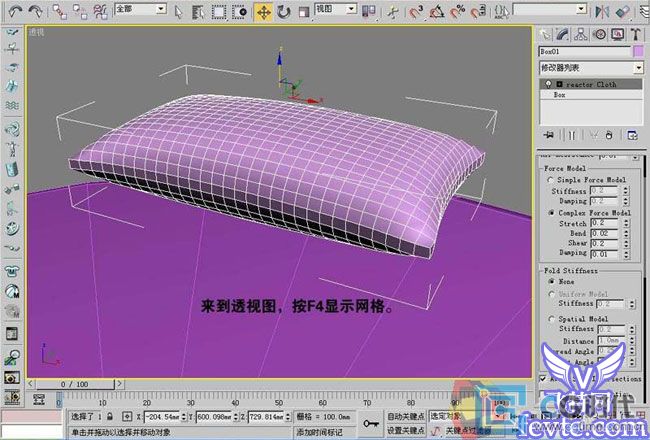Open Configure Modifier Sets icon
This screenshot has height=440, width=650.
[632, 135]
